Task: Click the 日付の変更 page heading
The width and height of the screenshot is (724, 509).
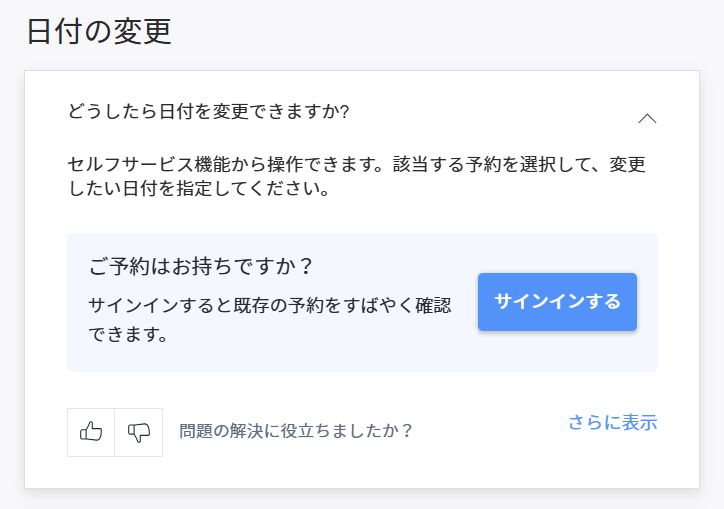Action: pos(99,31)
